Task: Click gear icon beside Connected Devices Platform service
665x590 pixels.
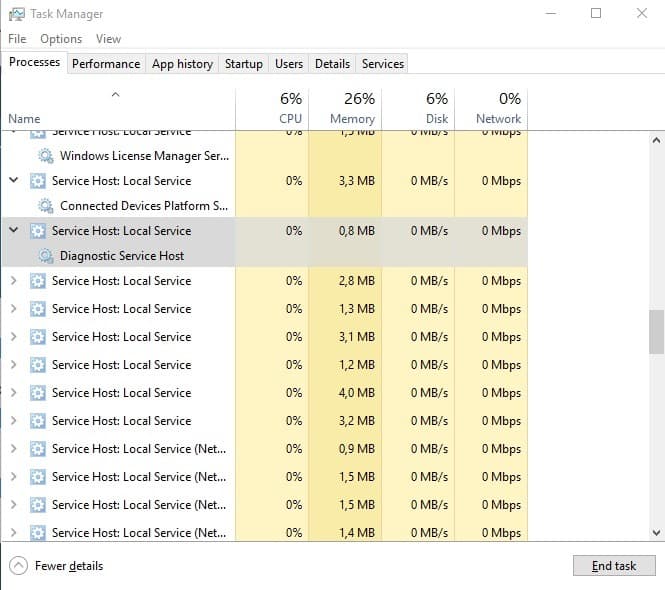Action: 45,206
